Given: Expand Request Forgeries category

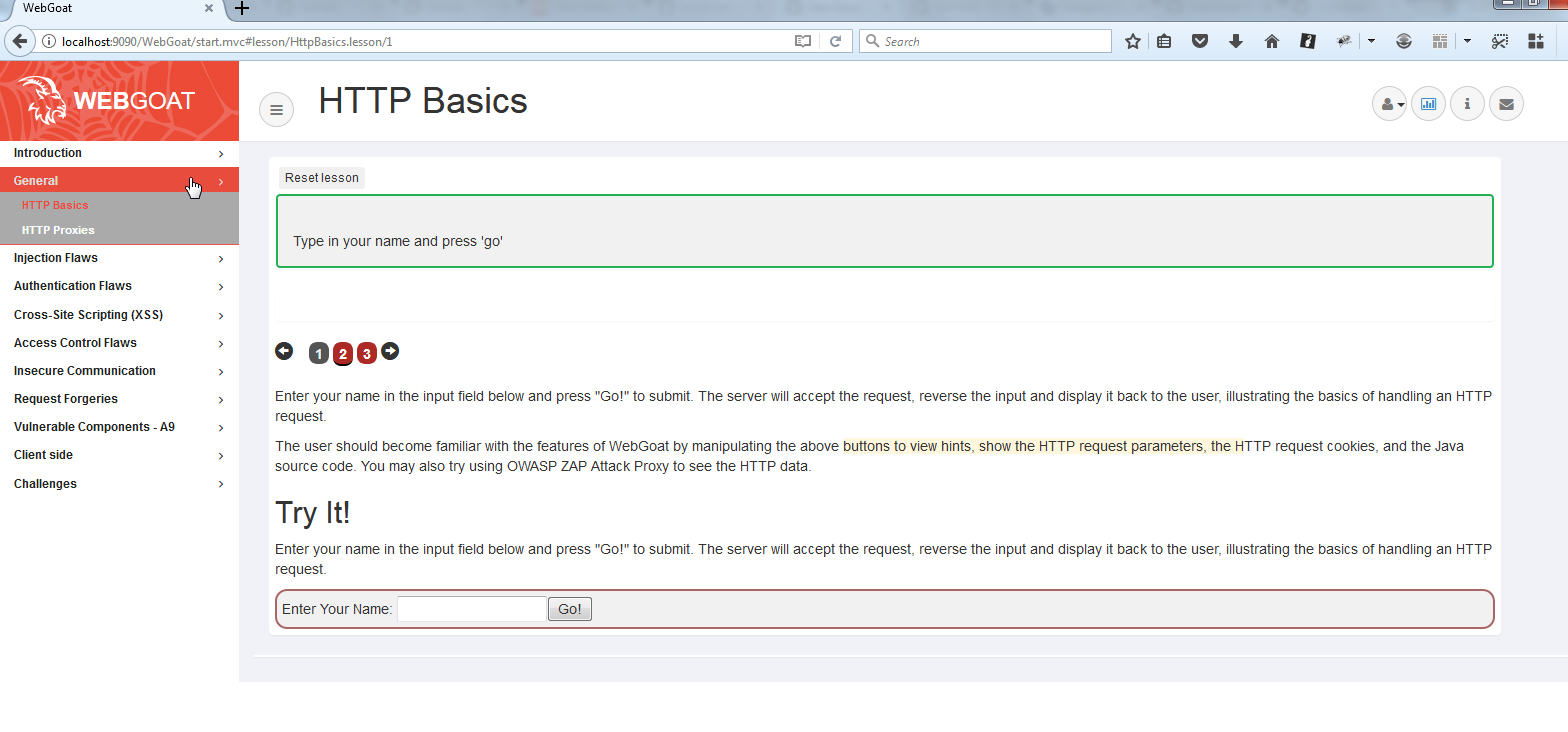Looking at the screenshot, I should click(x=119, y=399).
